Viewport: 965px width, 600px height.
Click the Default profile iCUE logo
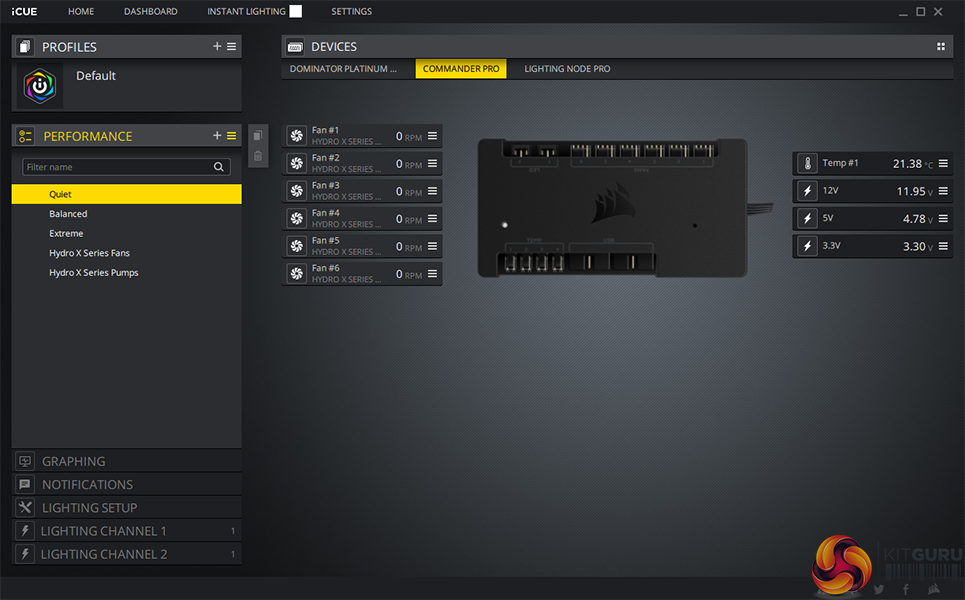tap(39, 86)
